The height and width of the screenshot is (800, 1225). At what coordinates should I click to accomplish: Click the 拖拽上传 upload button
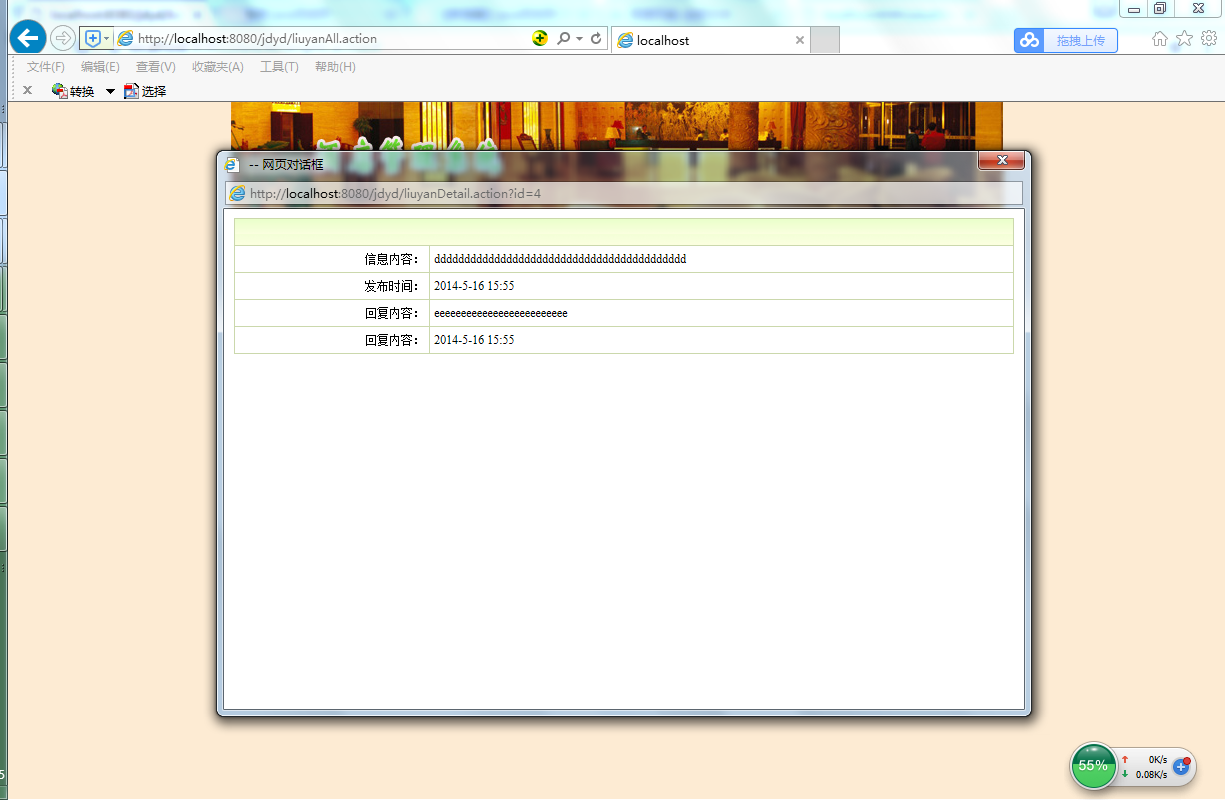pyautogui.click(x=1080, y=40)
